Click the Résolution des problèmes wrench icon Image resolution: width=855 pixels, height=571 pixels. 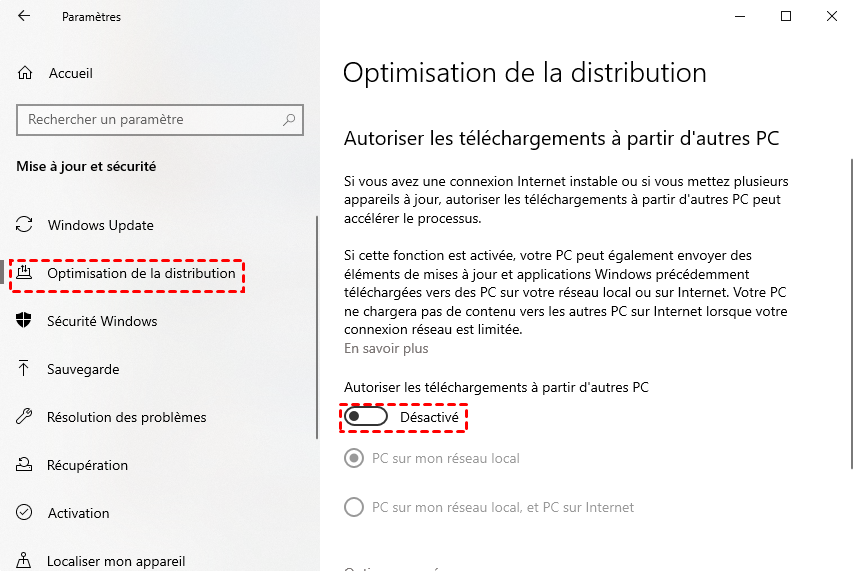(25, 417)
